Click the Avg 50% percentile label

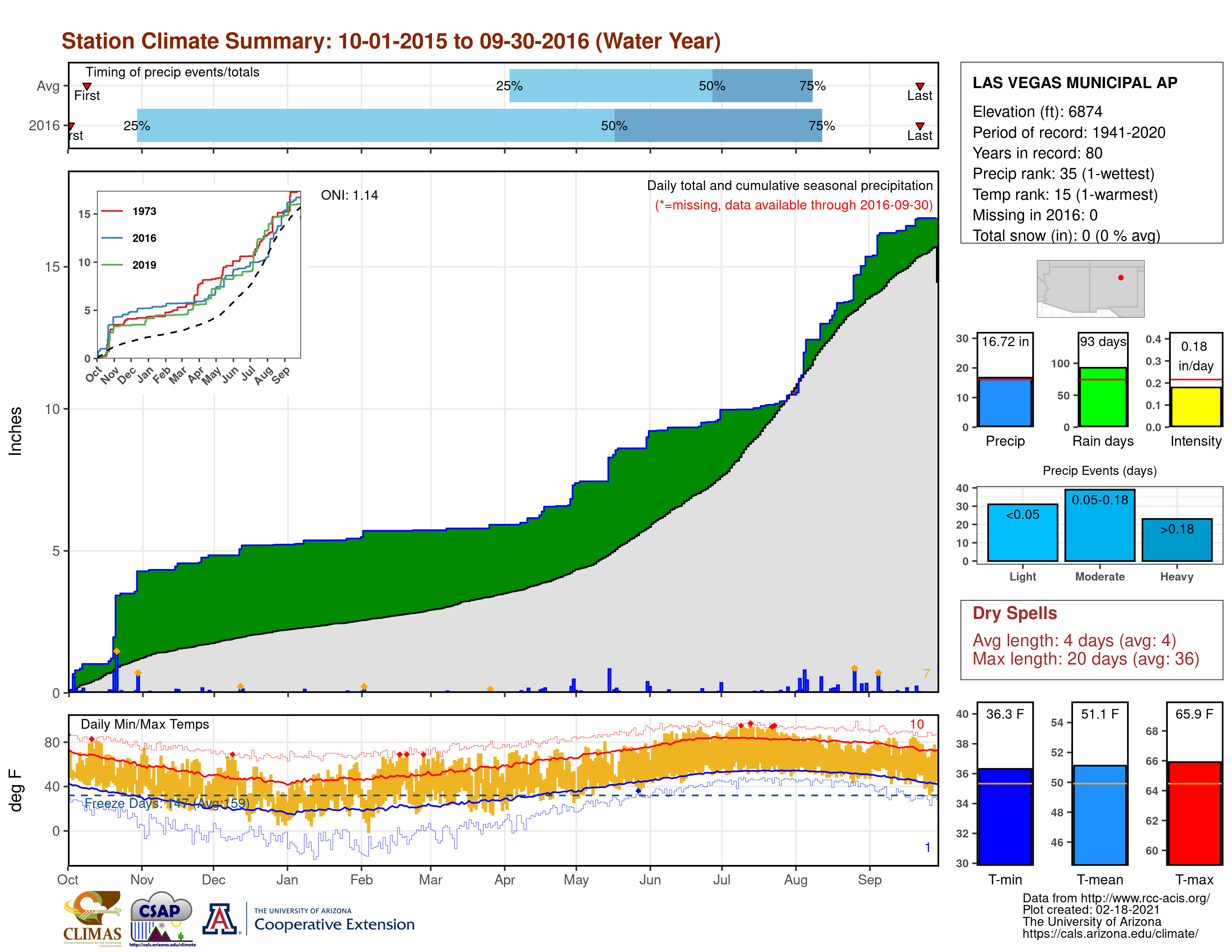[712, 86]
